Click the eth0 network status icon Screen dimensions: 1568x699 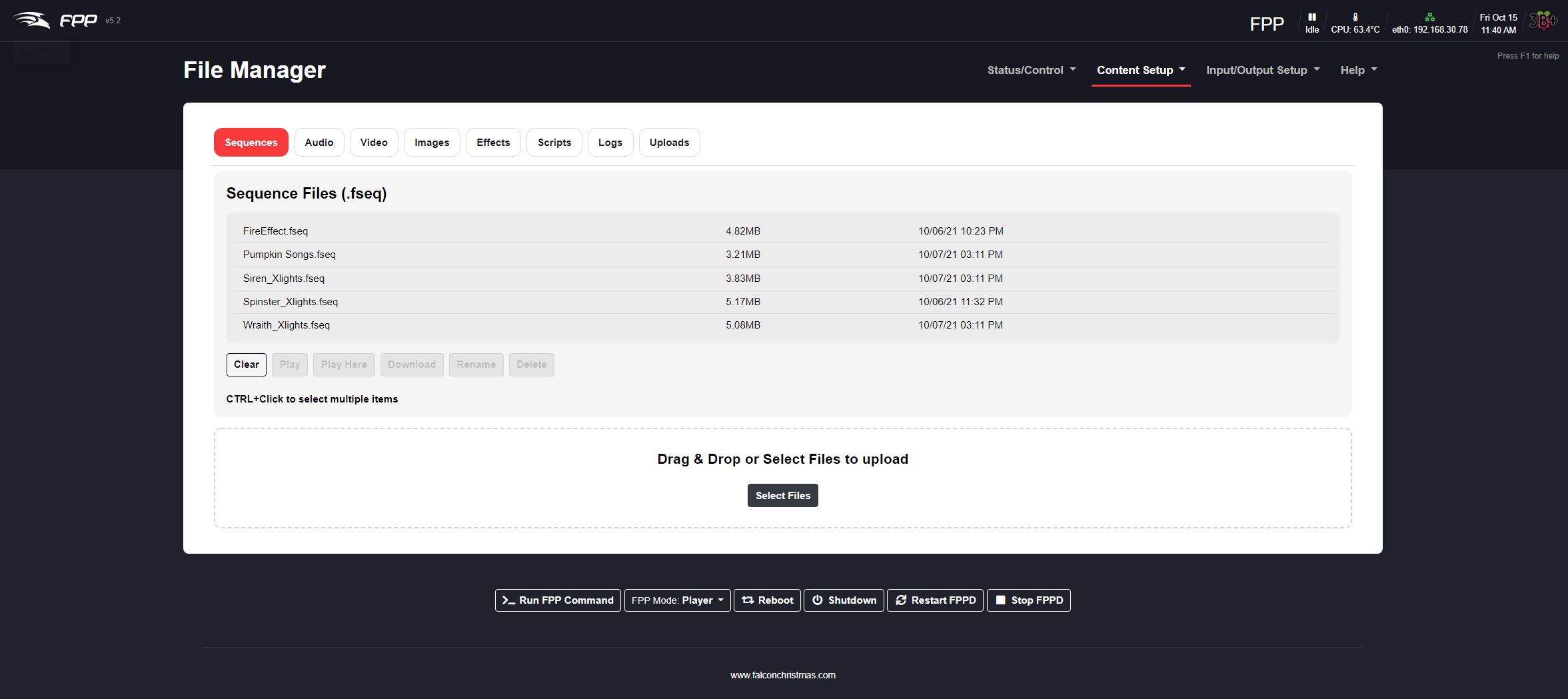tap(1429, 17)
